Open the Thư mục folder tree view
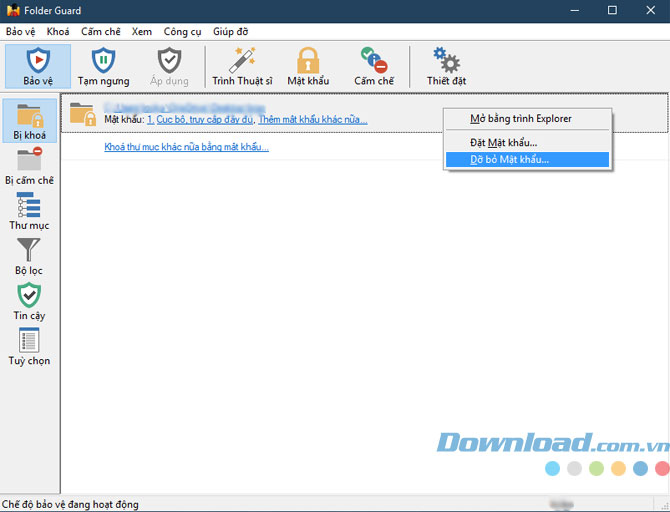The height and width of the screenshot is (512, 670). (x=30, y=212)
